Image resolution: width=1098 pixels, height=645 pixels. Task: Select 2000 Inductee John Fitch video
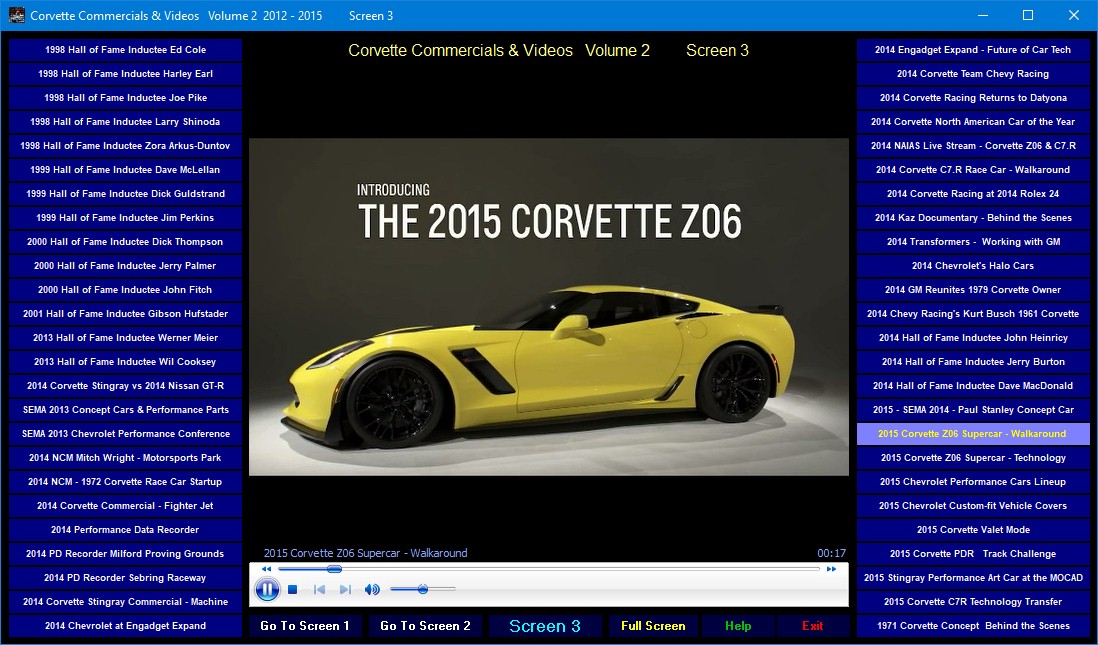pos(125,290)
